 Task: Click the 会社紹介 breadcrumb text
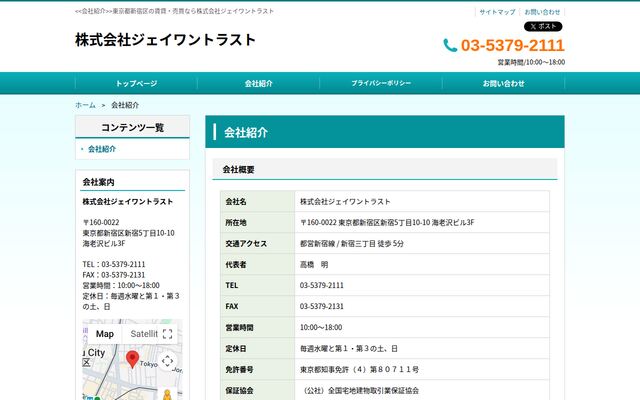(125, 105)
